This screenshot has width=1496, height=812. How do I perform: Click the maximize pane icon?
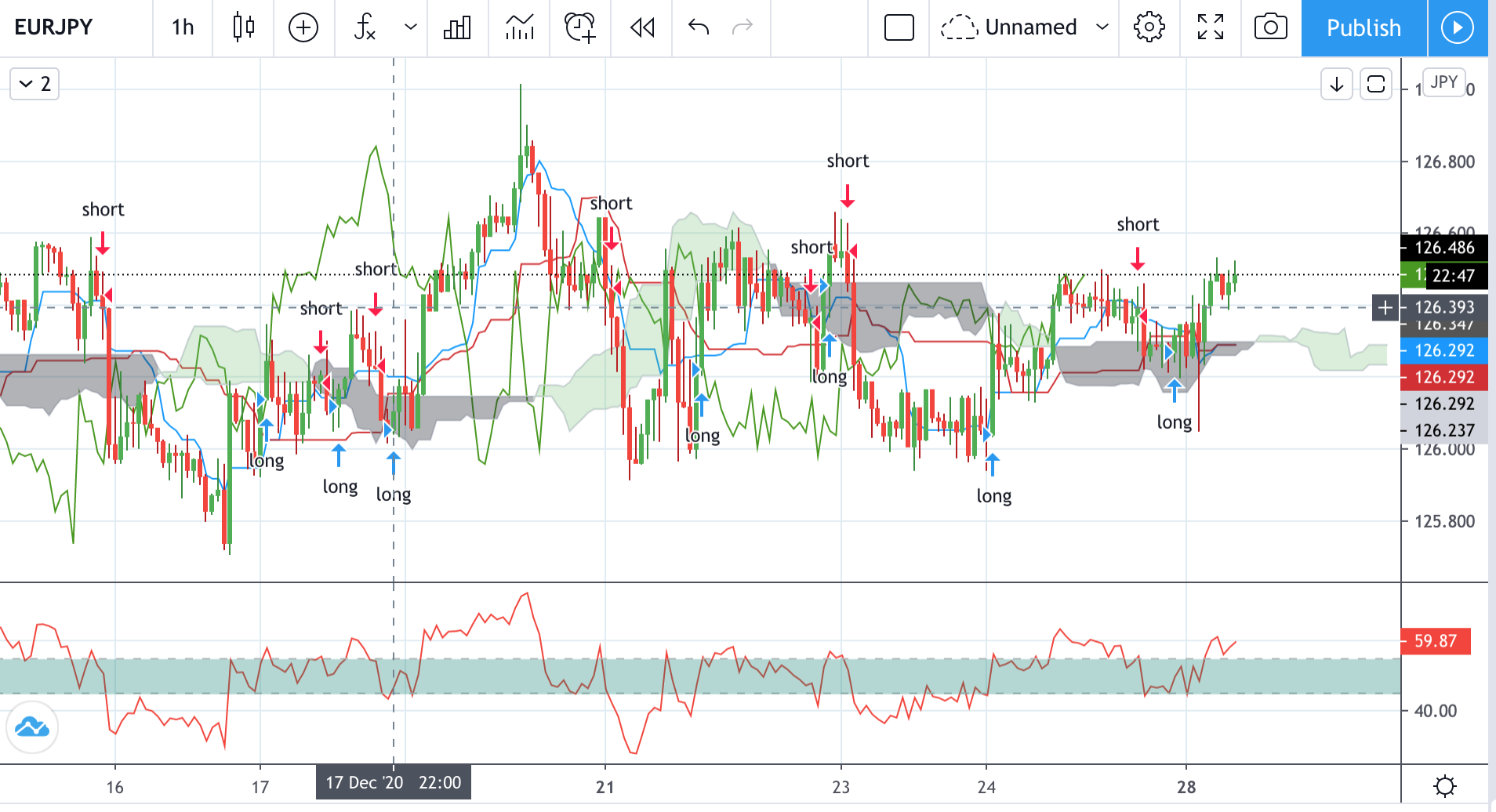(x=1376, y=84)
